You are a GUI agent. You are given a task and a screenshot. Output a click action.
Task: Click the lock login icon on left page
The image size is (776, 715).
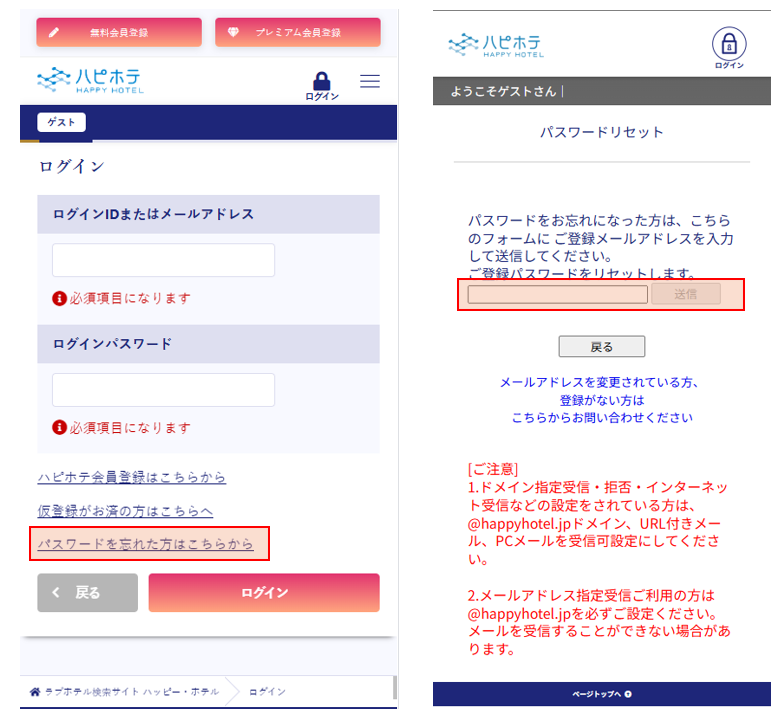point(322,86)
